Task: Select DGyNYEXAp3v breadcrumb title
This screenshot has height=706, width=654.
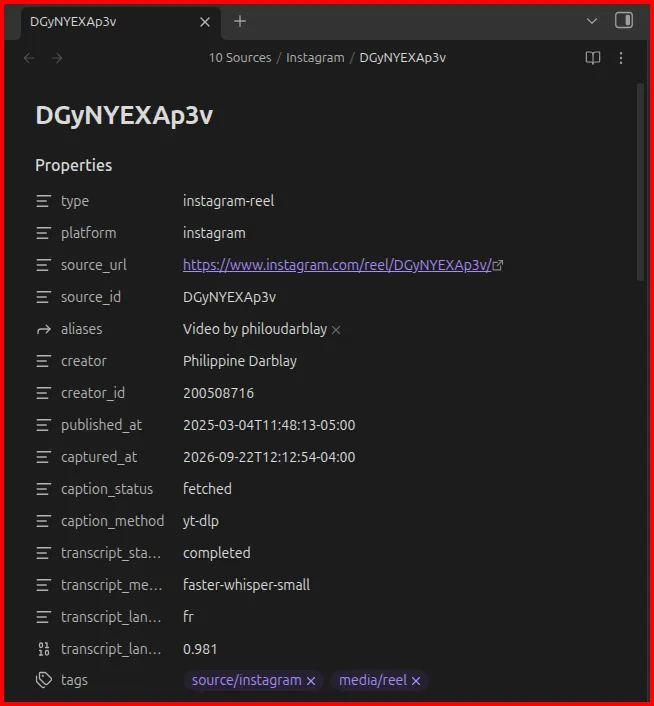Action: [x=403, y=58]
